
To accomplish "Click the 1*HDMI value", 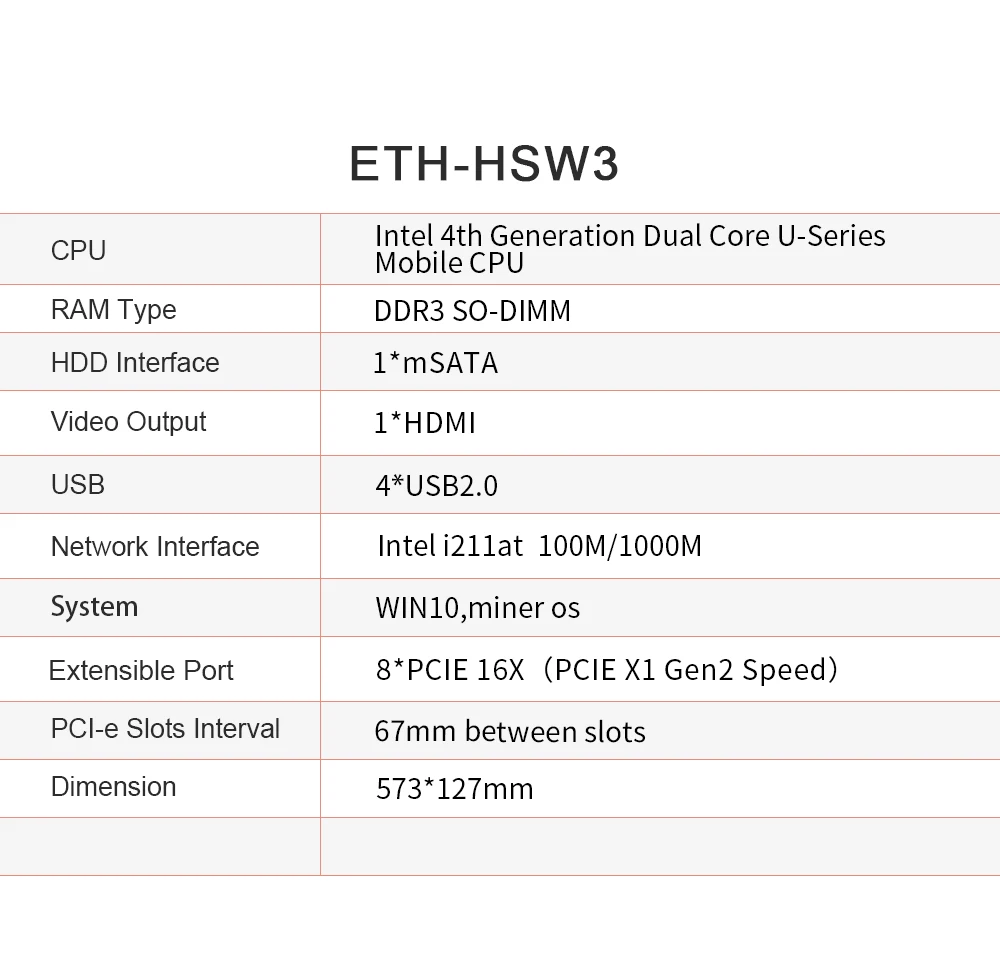I will click(425, 423).
